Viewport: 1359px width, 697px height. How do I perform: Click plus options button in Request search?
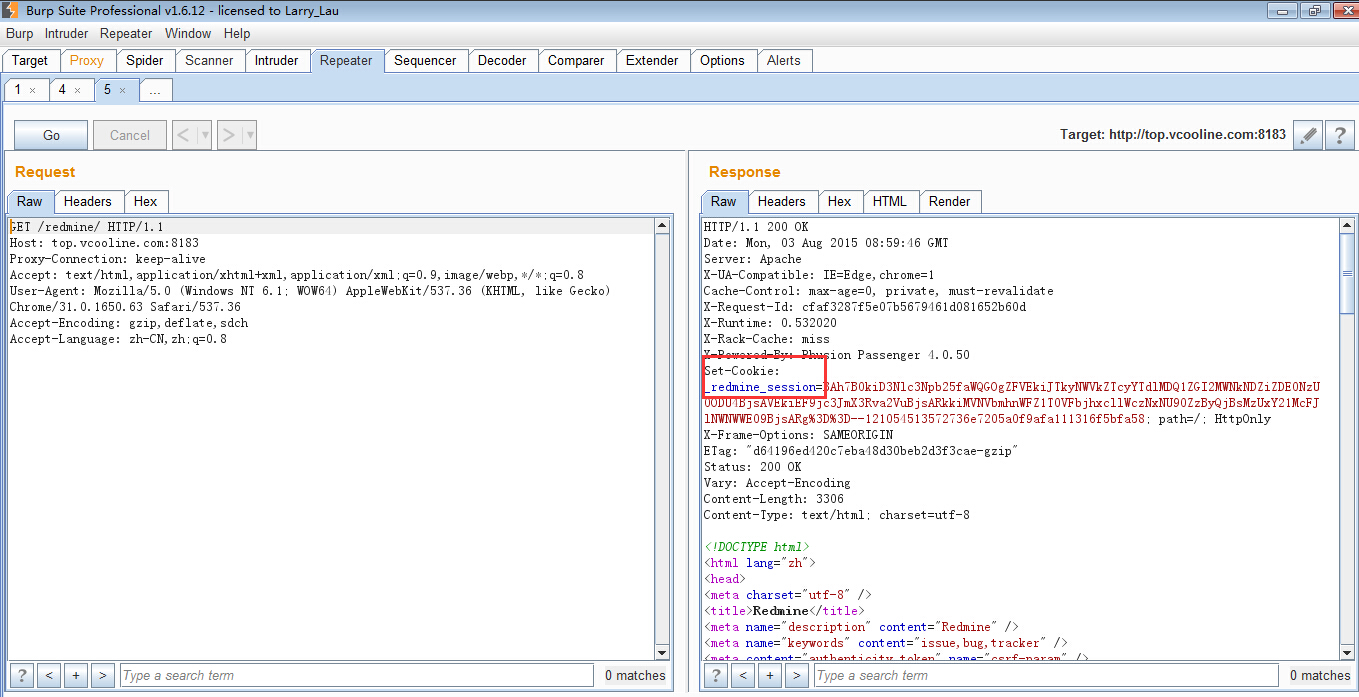[76, 675]
